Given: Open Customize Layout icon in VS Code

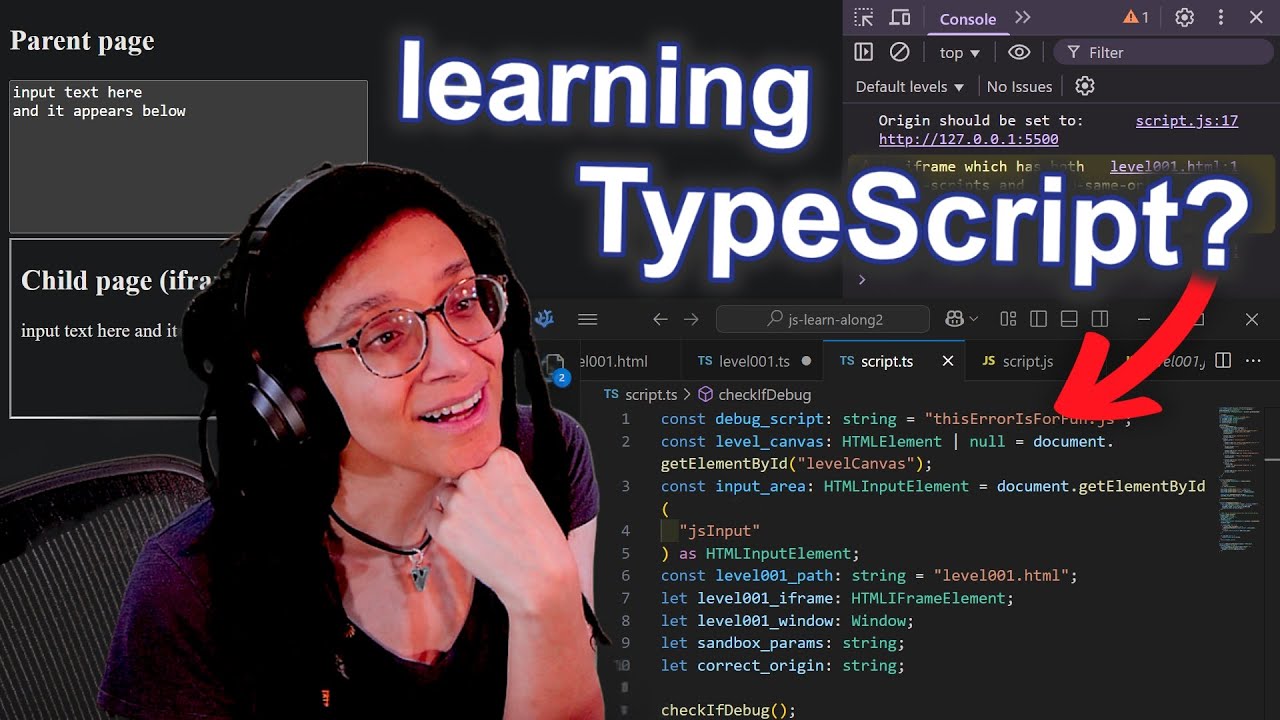Looking at the screenshot, I should 1008,319.
